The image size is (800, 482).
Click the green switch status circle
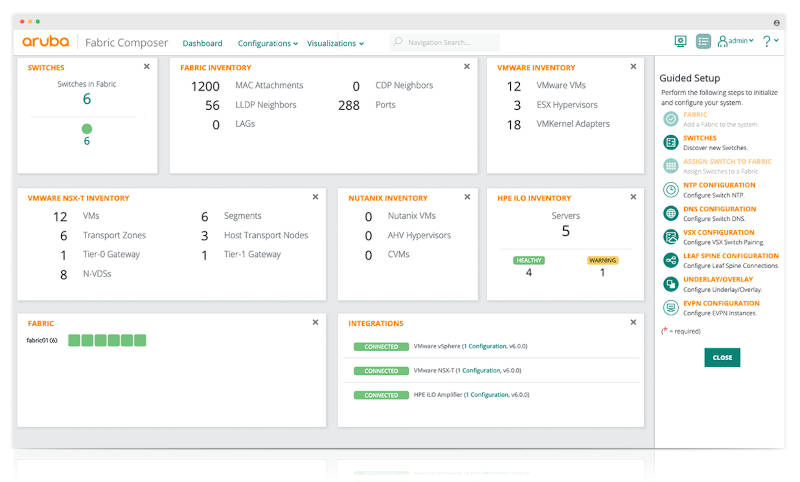pos(87,128)
